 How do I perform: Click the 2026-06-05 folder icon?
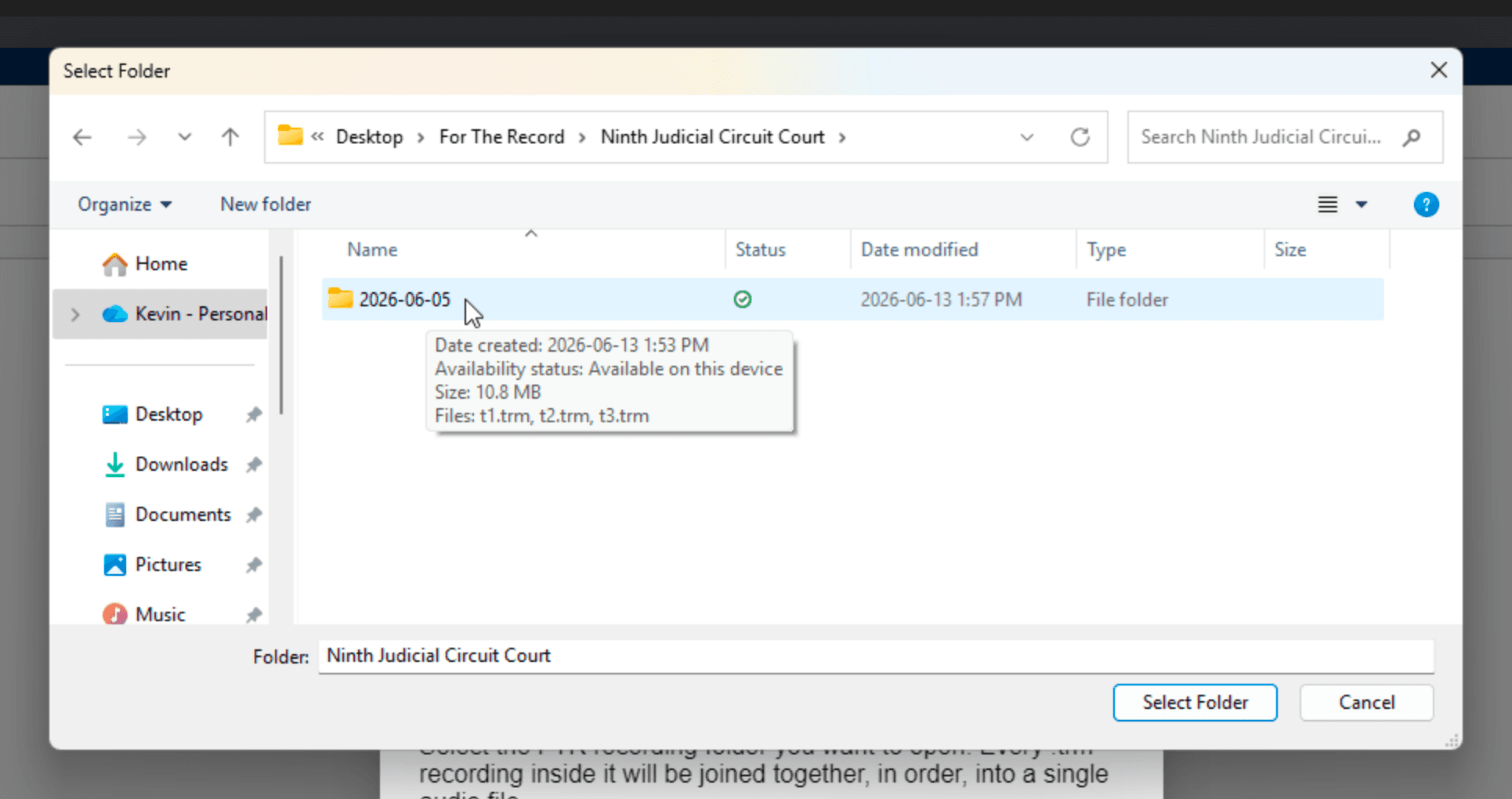tap(340, 298)
